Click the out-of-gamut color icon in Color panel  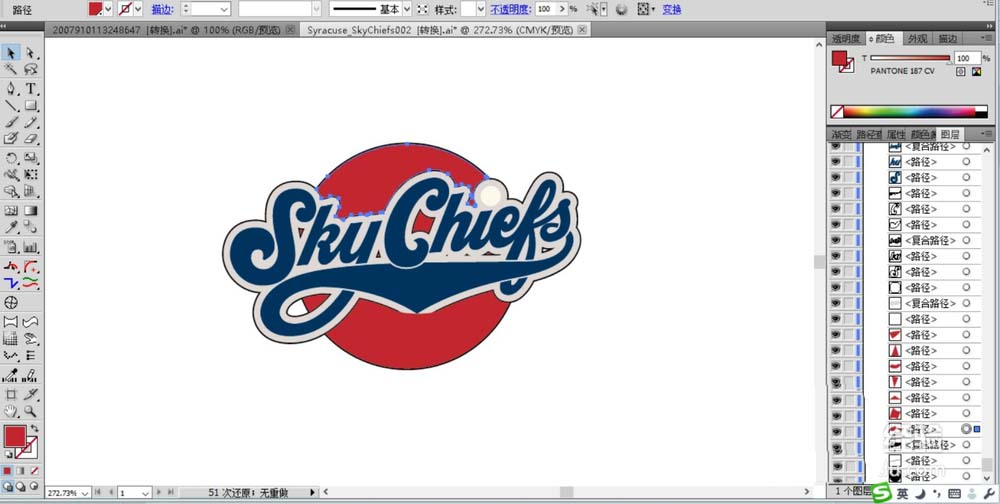coord(976,72)
